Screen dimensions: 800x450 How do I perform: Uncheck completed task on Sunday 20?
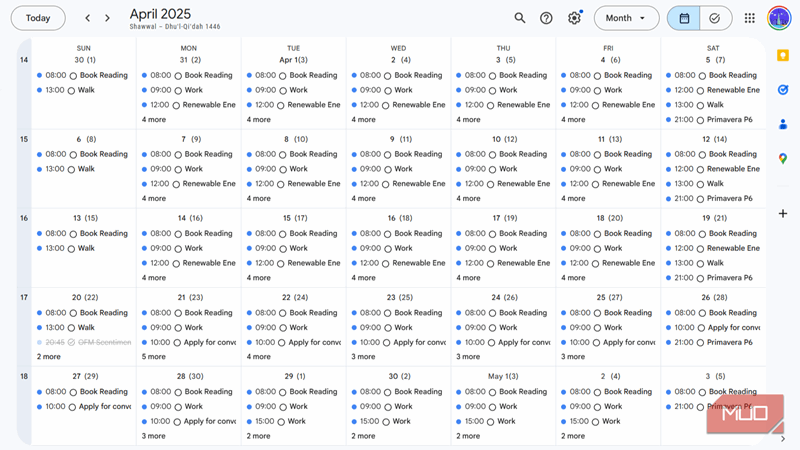point(72,342)
